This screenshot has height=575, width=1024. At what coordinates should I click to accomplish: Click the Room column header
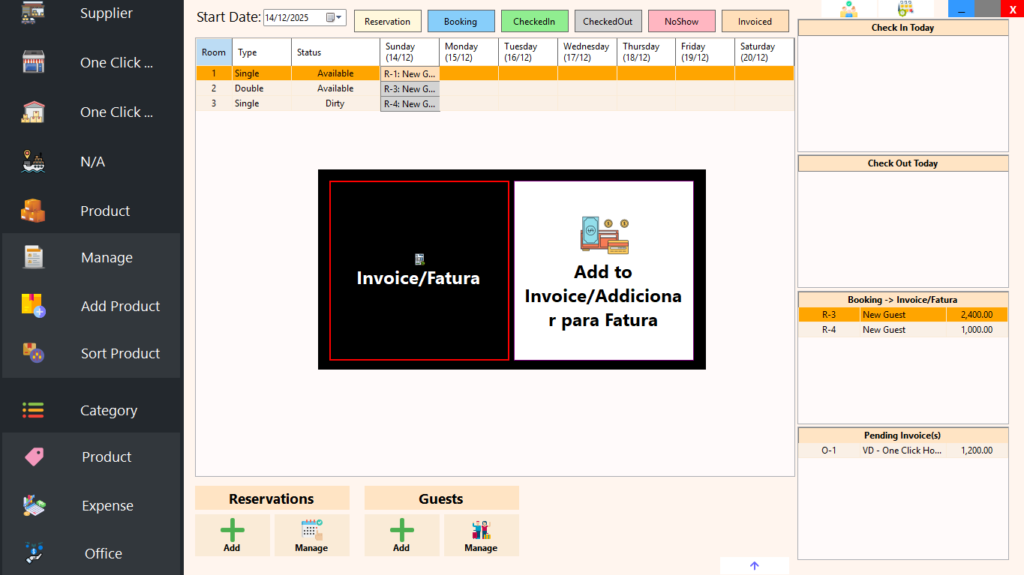214,52
